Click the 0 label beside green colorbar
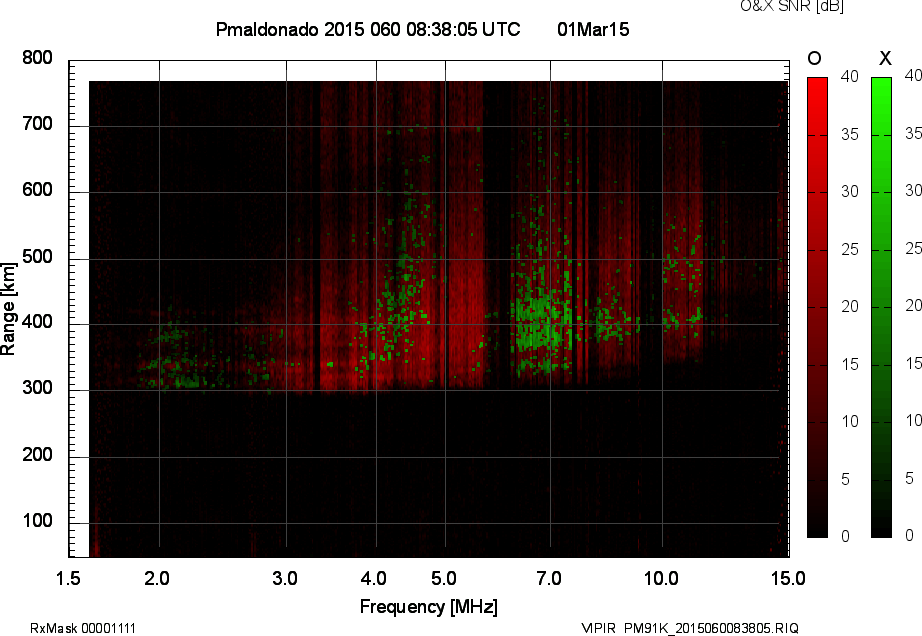Image resolution: width=922 pixels, height=636 pixels. [x=909, y=536]
